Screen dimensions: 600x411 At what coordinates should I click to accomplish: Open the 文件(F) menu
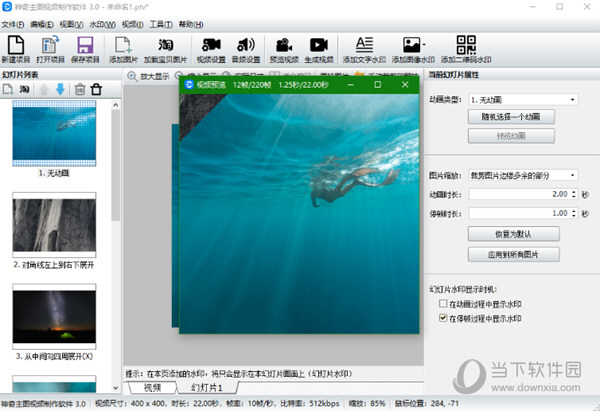coord(13,24)
